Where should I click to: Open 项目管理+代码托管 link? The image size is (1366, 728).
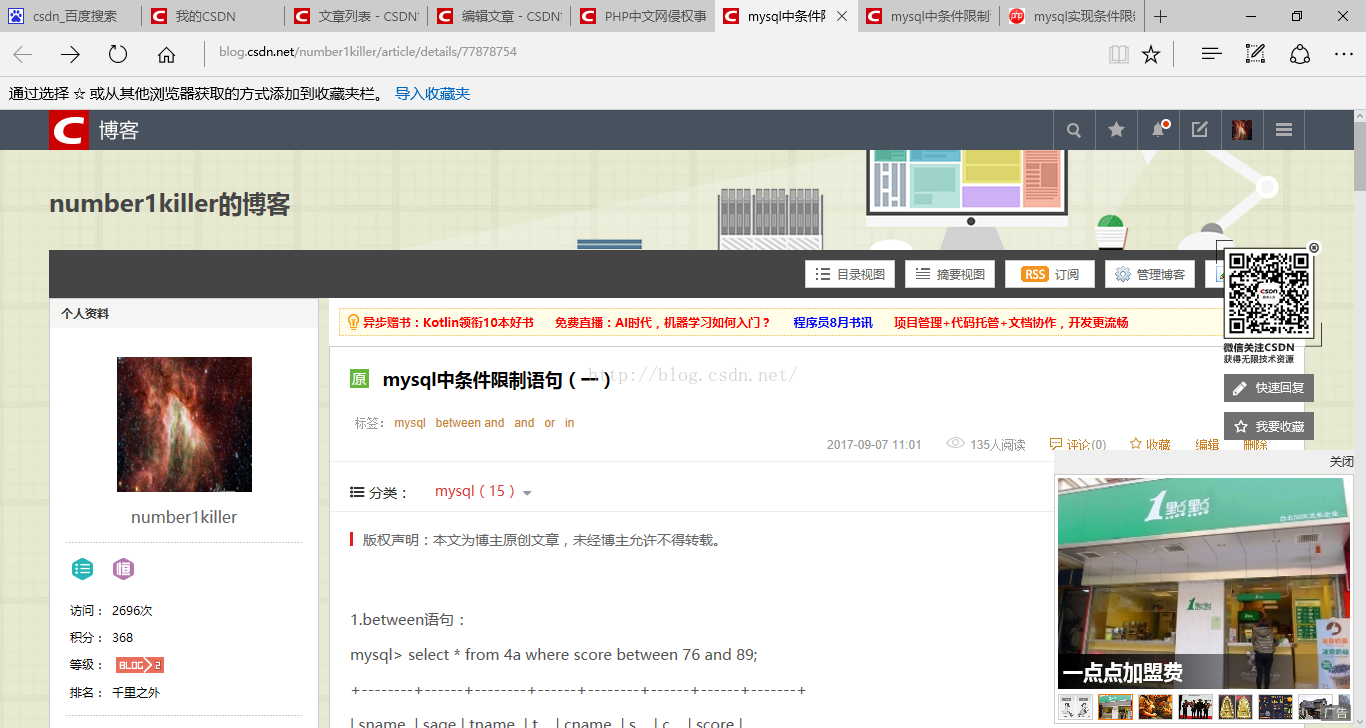(1011, 323)
